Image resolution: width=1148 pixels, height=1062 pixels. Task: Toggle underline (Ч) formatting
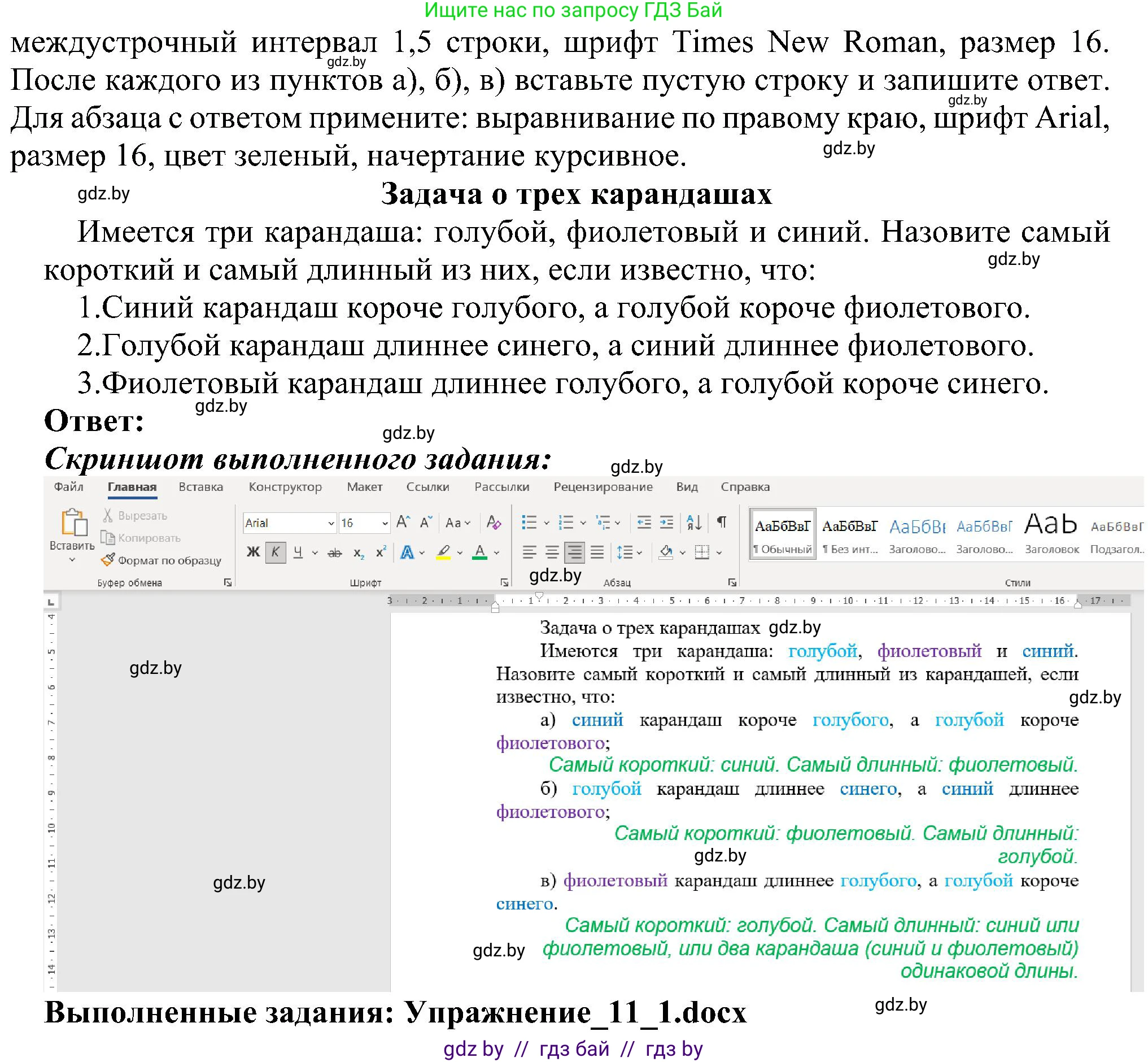298,552
